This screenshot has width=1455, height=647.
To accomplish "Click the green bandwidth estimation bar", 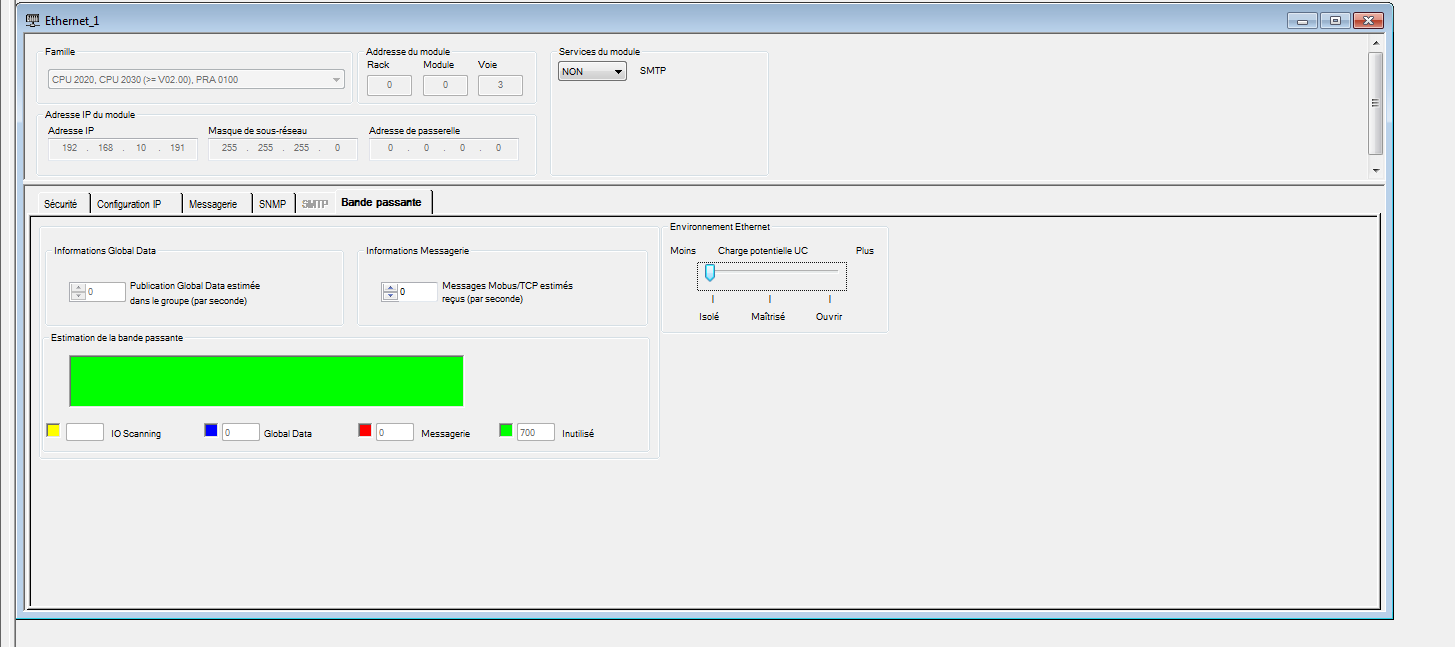I will tap(266, 380).
